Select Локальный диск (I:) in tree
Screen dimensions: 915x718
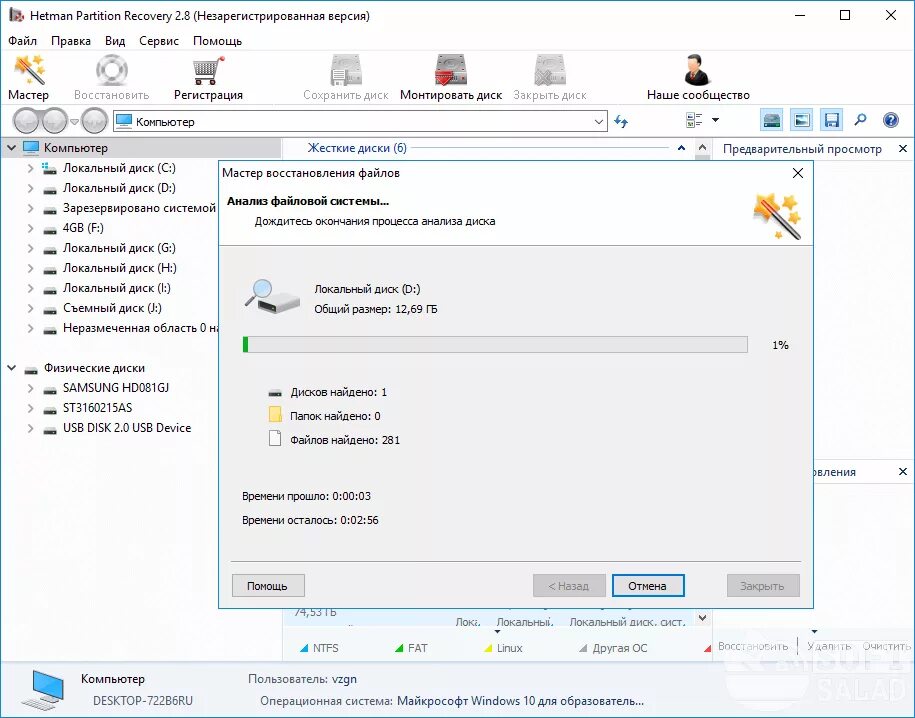point(117,288)
